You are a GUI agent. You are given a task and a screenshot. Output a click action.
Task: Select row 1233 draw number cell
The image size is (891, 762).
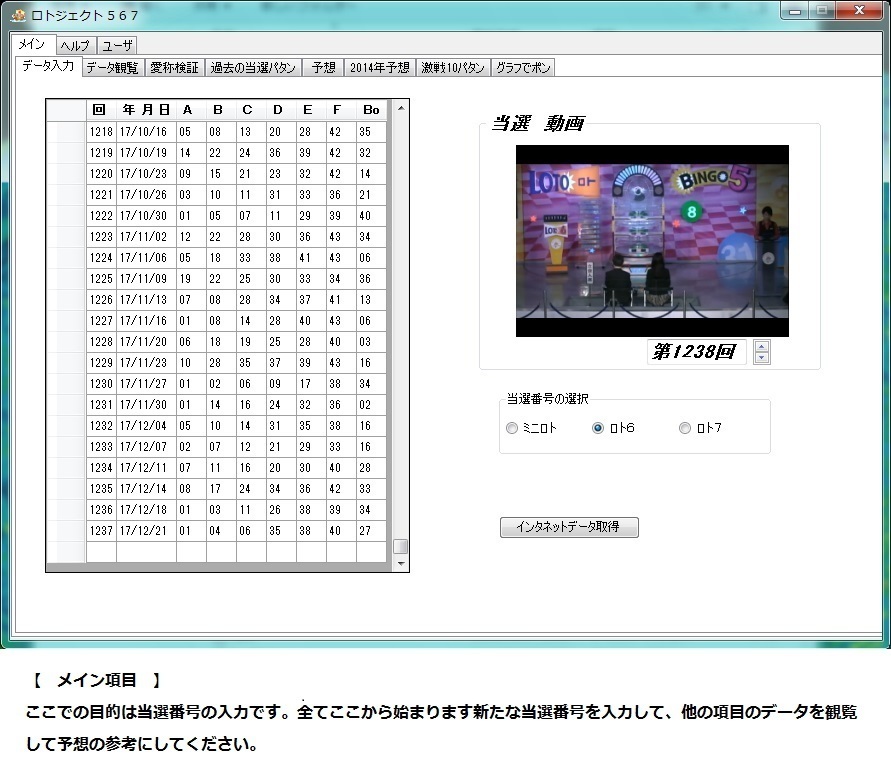tap(101, 447)
